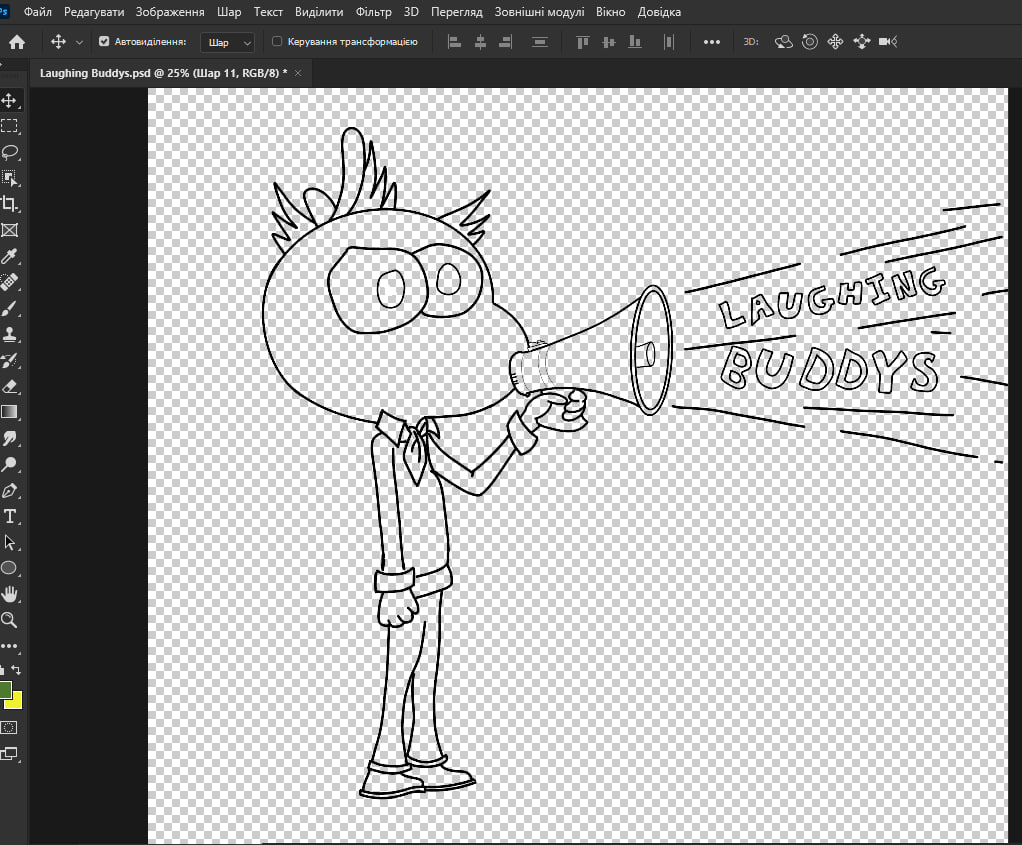
Task: Open the Текст menu
Action: click(268, 12)
